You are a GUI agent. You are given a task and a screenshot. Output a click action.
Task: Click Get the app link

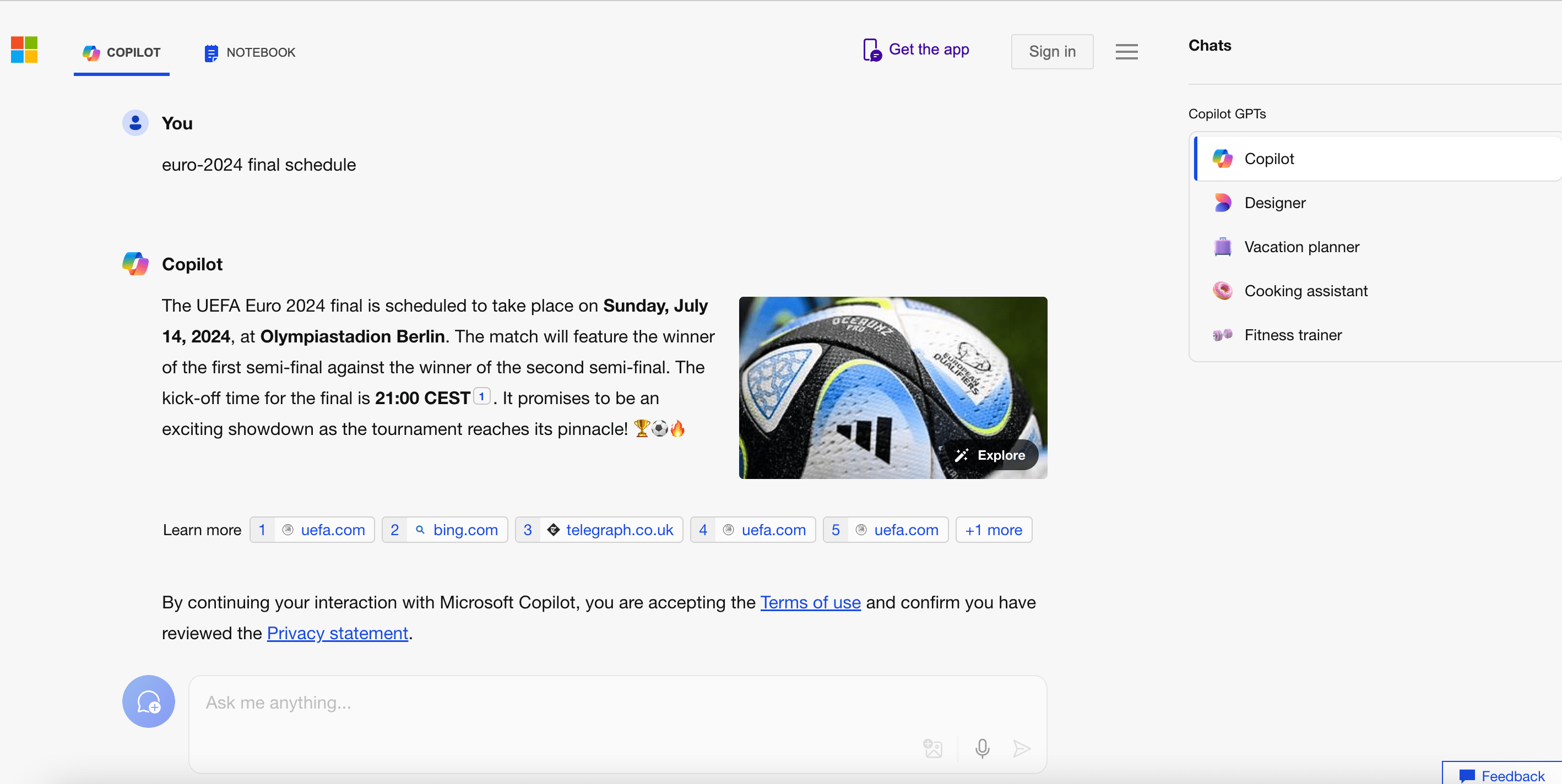915,50
